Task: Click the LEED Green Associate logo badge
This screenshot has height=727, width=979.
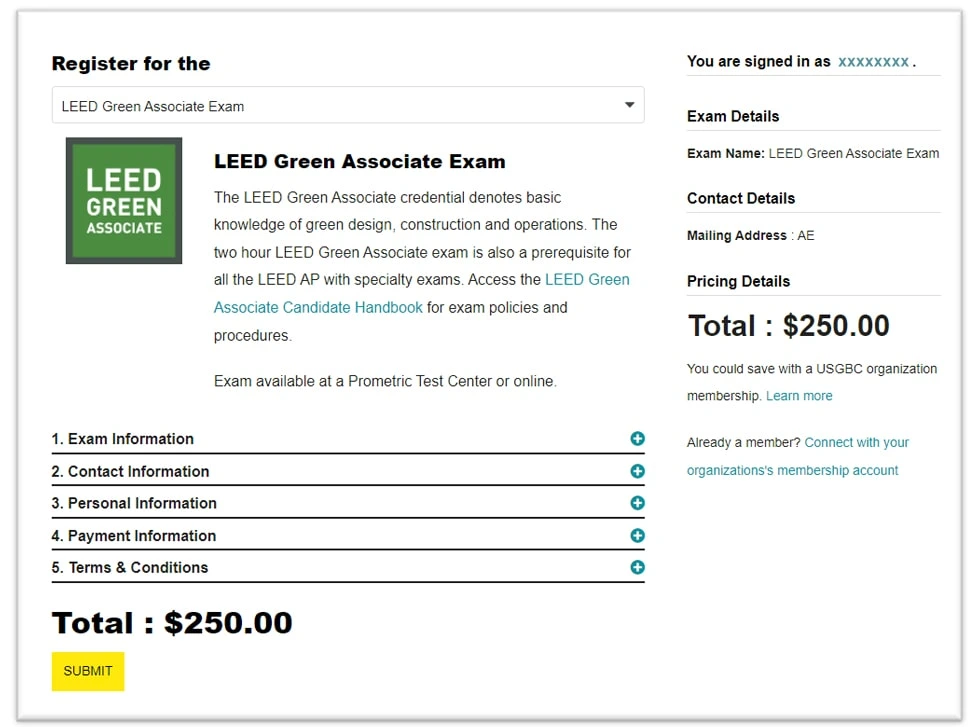Action: coord(124,200)
